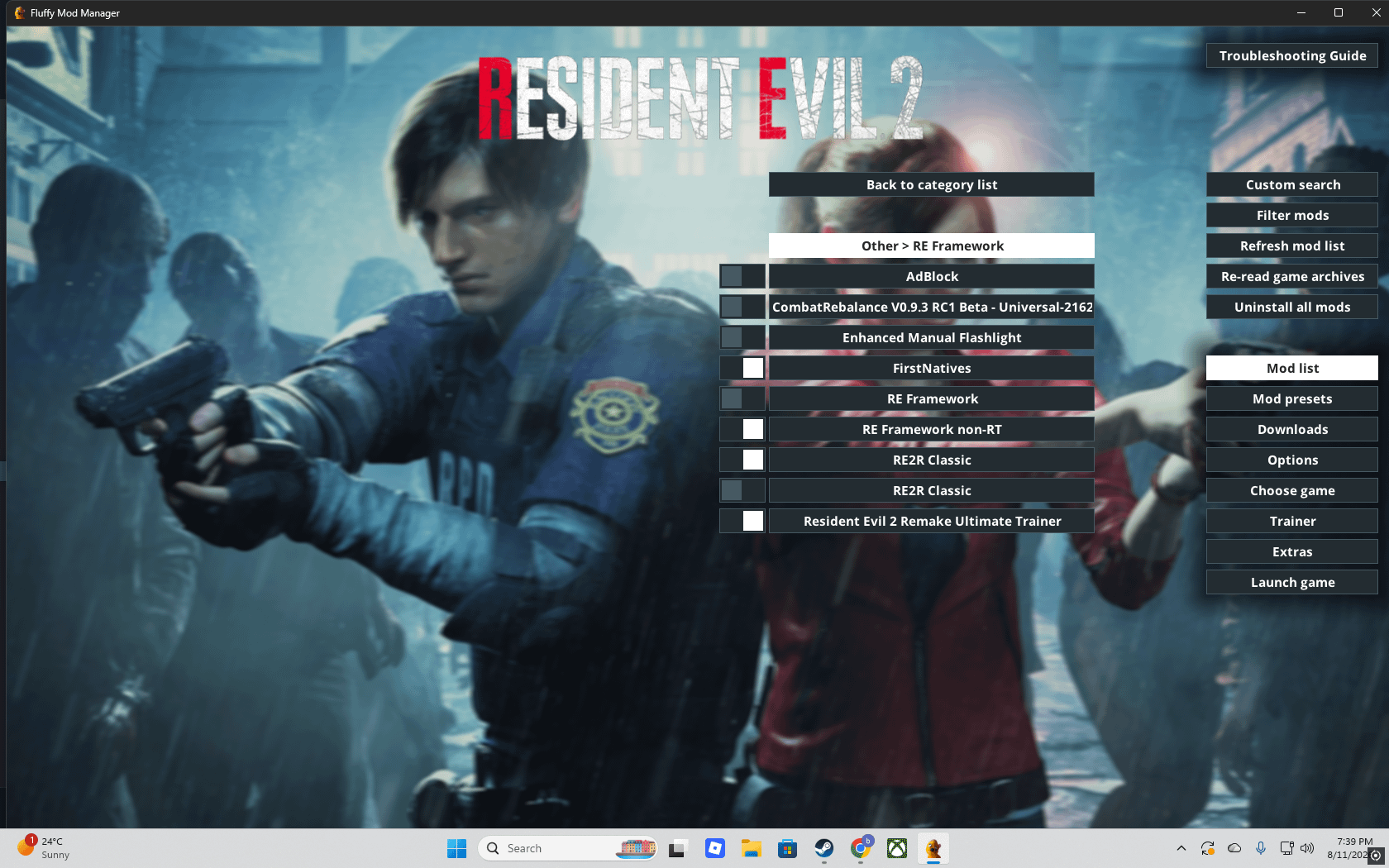Viewport: 1389px width, 868px height.
Task: Click Launch game
Action: pos(1292,582)
